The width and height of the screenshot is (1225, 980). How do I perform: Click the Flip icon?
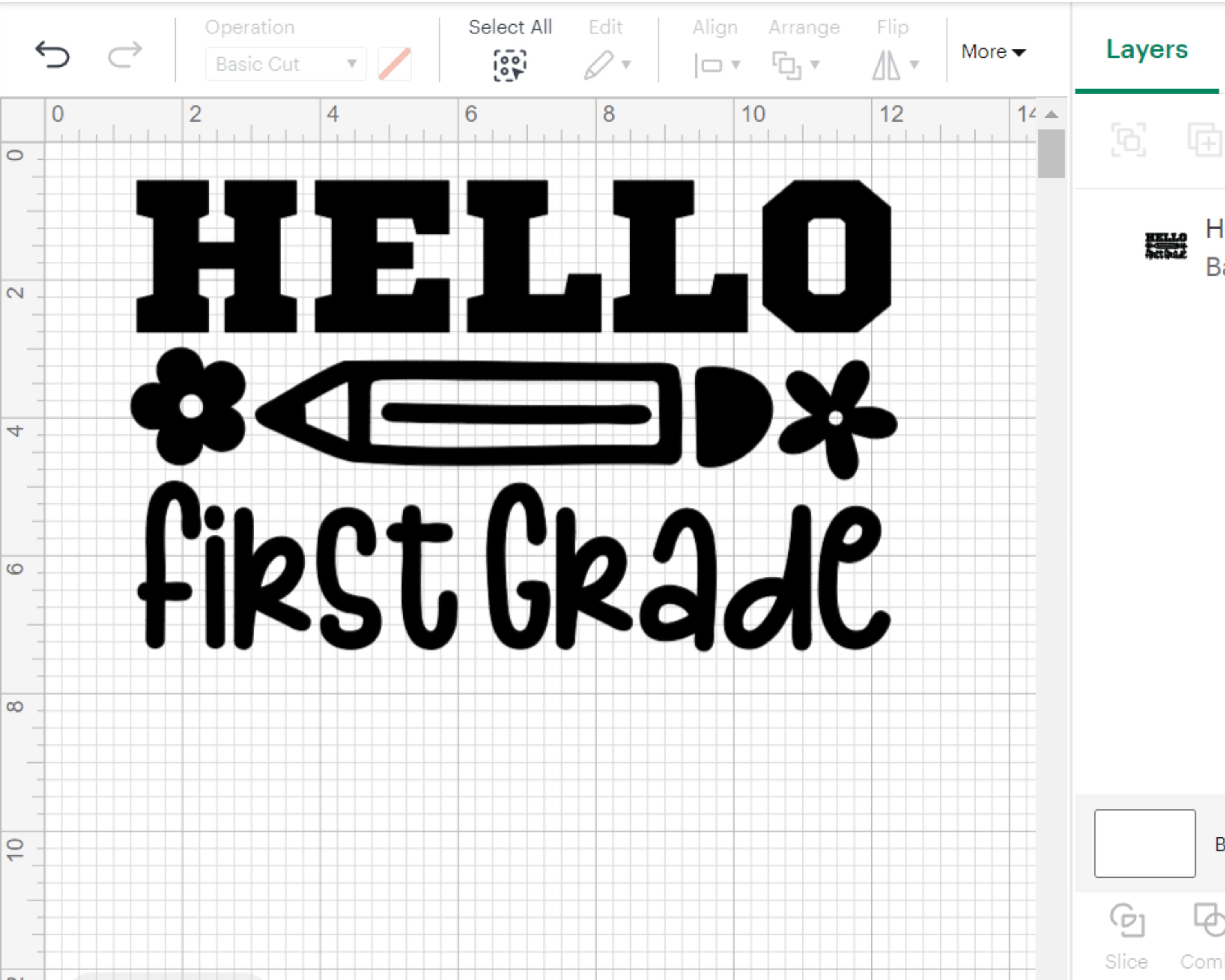886,64
